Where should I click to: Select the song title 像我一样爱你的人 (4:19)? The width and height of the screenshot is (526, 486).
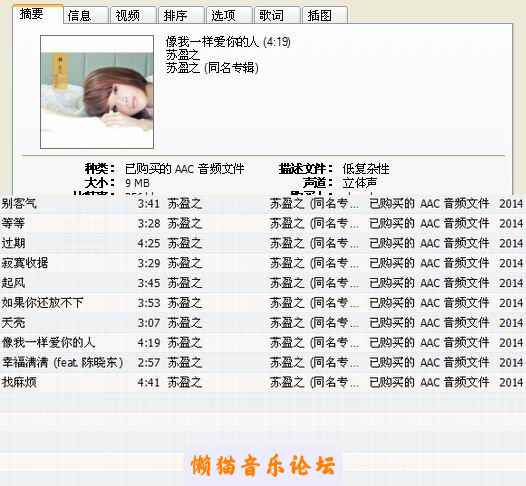pyautogui.click(x=228, y=42)
